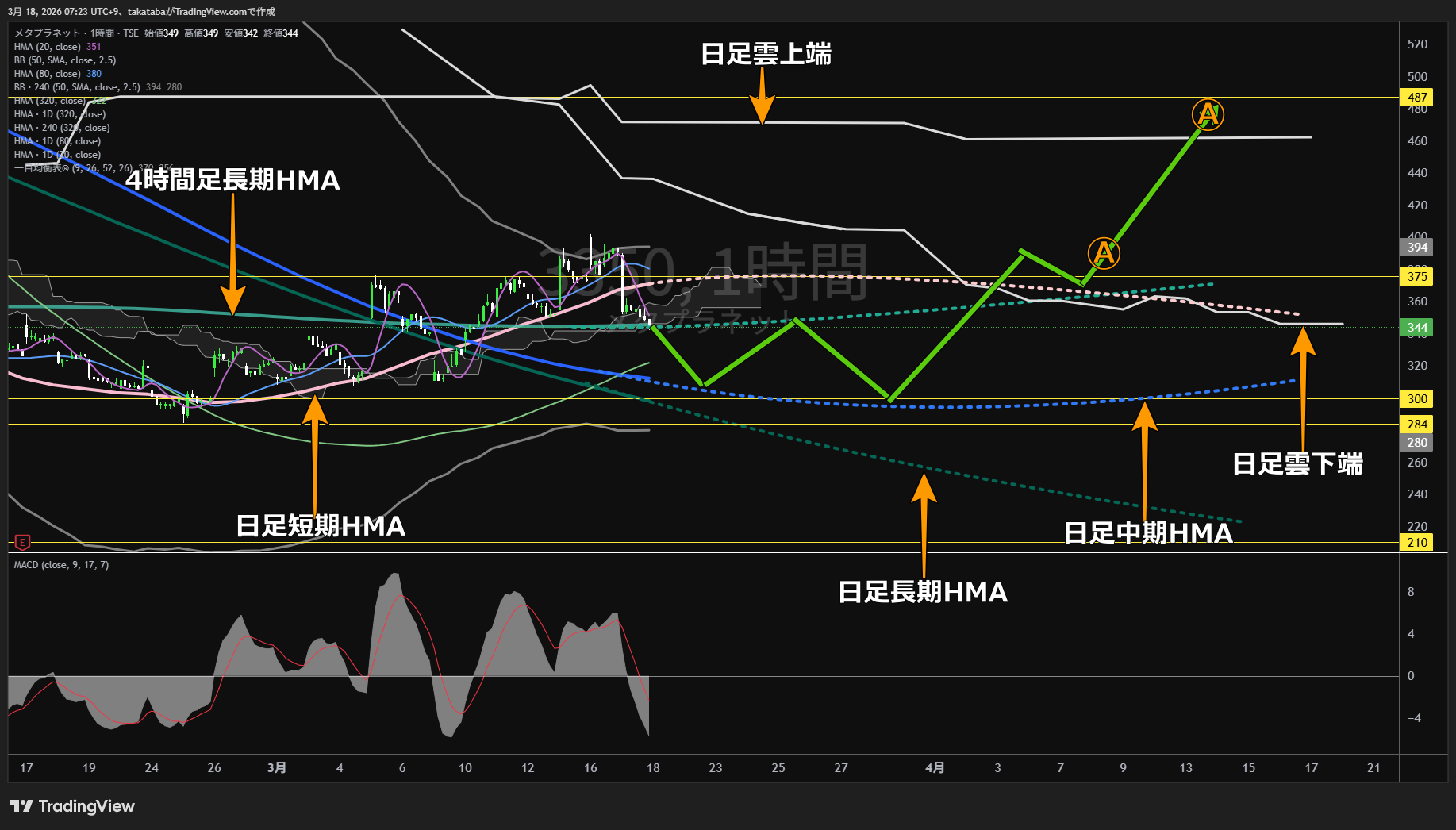Image resolution: width=1456 pixels, height=830 pixels.
Task: Click the yellow 210 price label
Action: point(1417,543)
